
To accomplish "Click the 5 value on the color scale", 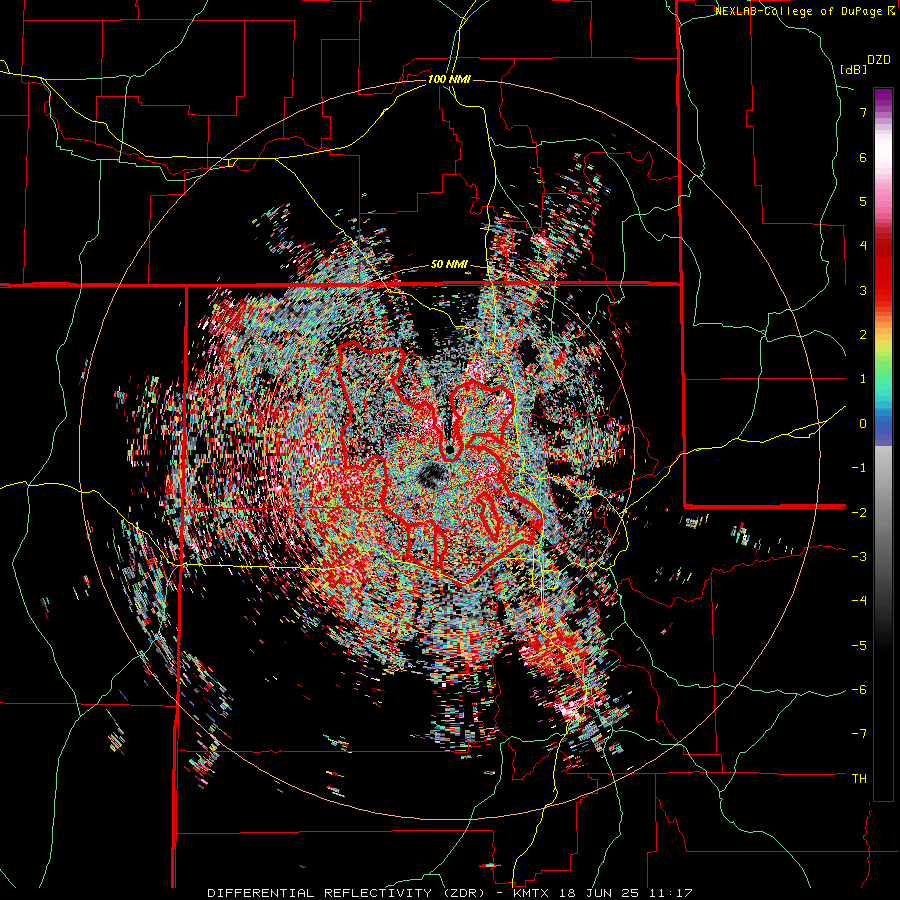I will coord(863,201).
